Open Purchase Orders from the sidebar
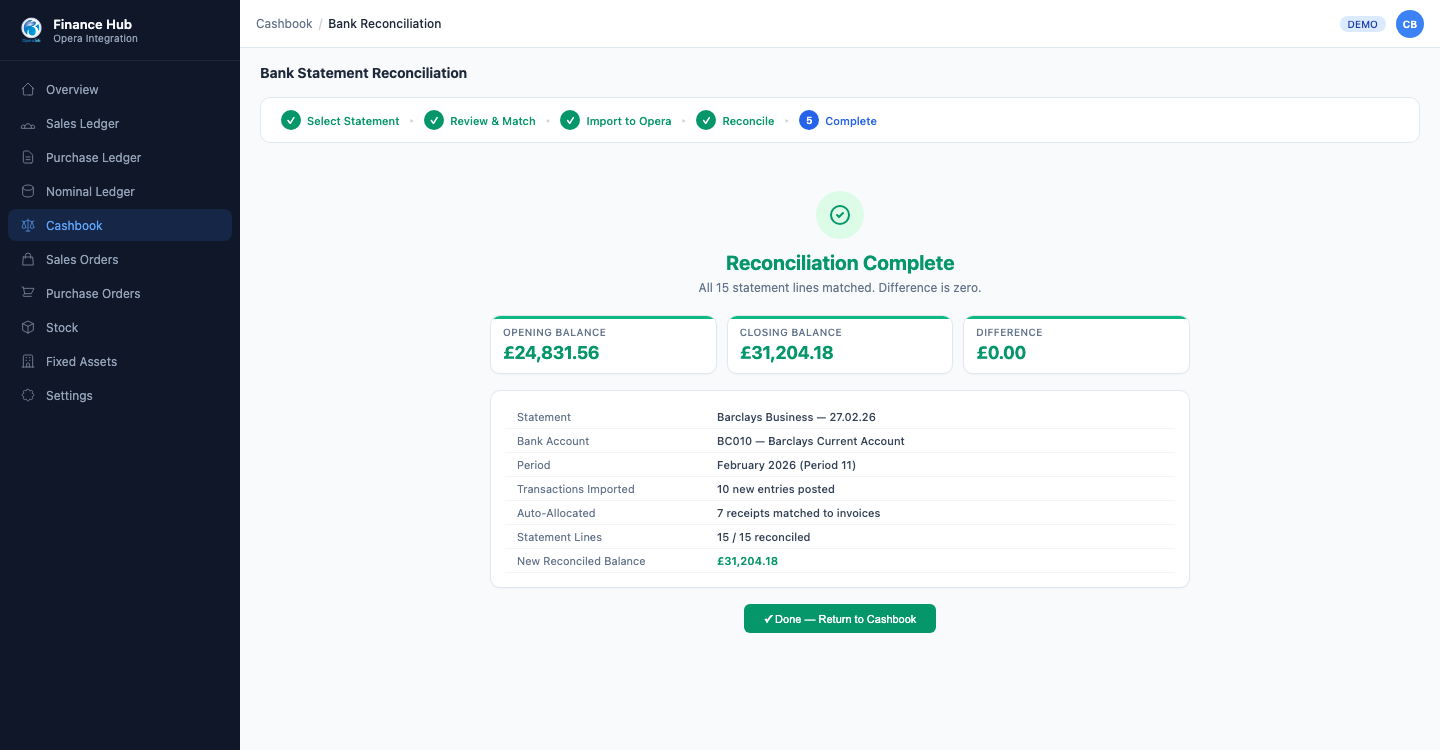Image resolution: width=1440 pixels, height=750 pixels. pyautogui.click(x=93, y=294)
